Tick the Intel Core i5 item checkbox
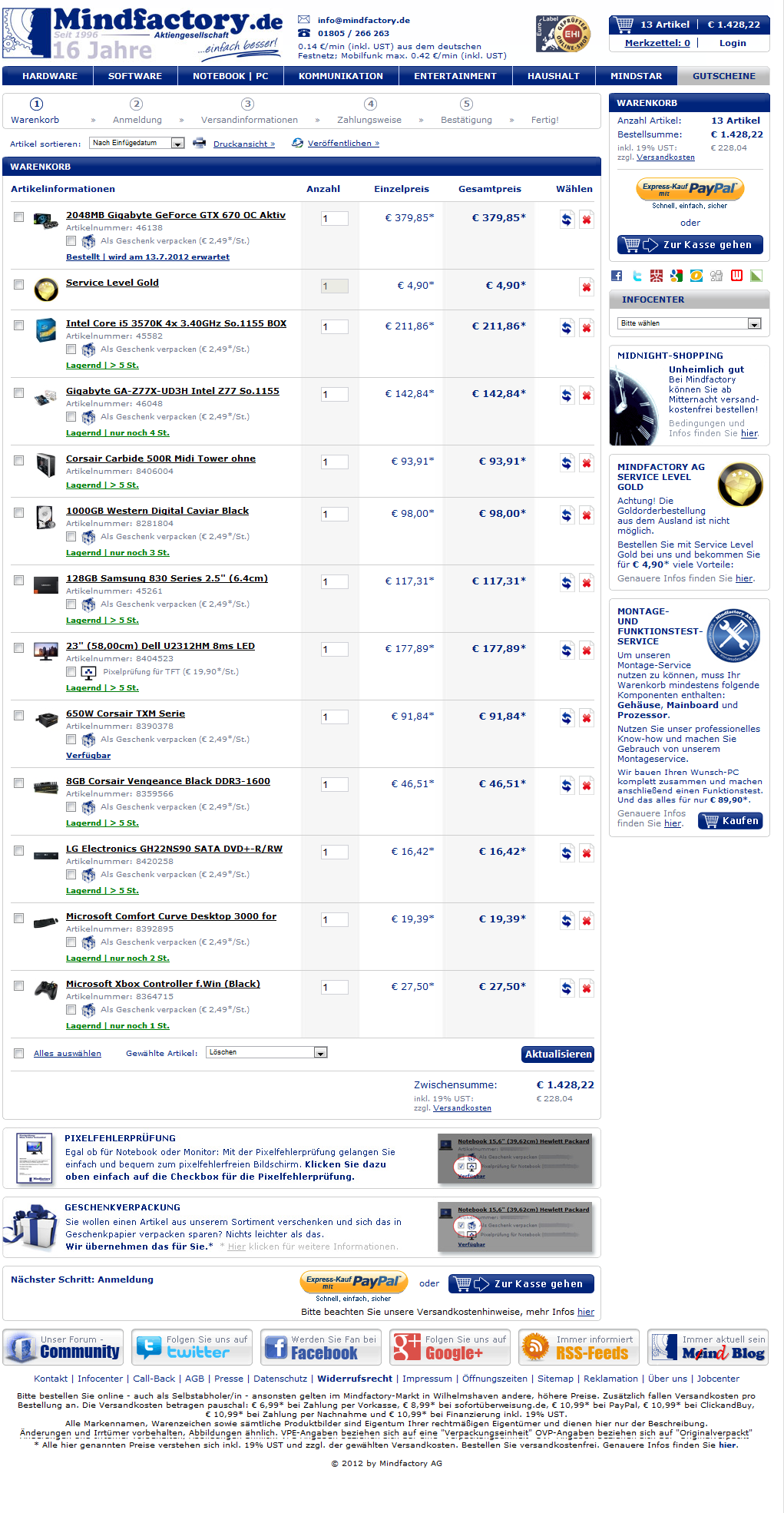 click(18, 326)
